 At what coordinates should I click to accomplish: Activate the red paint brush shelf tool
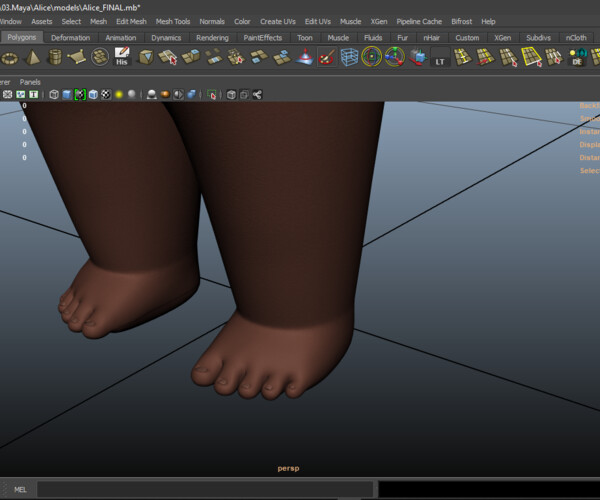tap(327, 57)
